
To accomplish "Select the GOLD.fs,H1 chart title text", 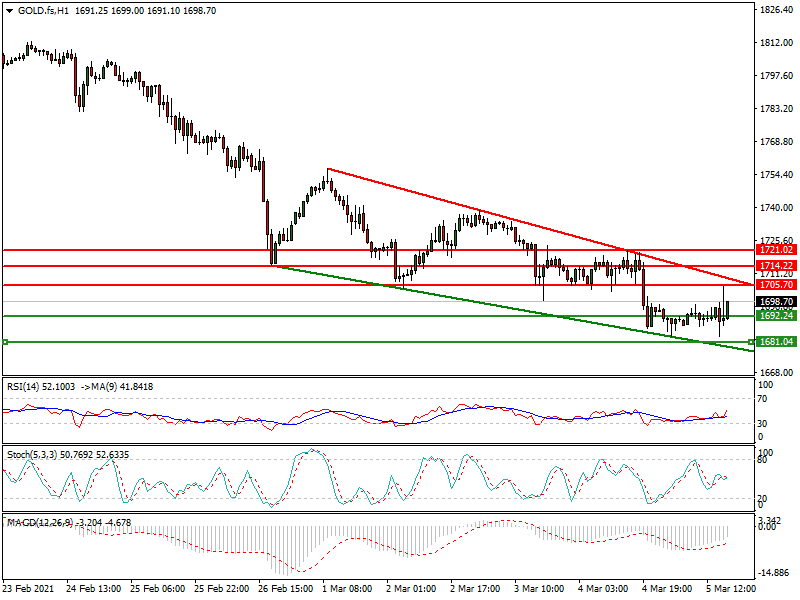I will point(43,11).
